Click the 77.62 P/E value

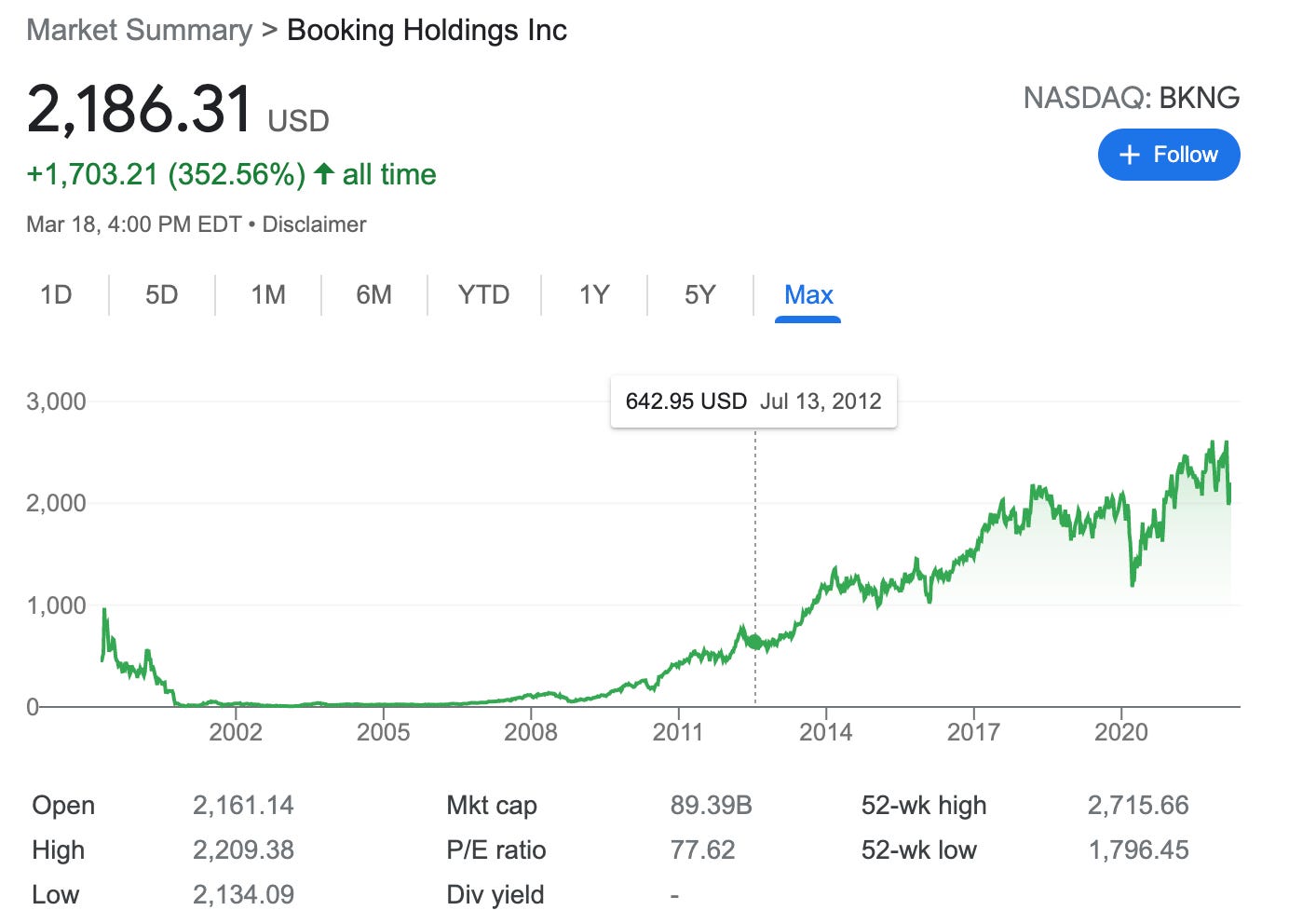[702, 850]
